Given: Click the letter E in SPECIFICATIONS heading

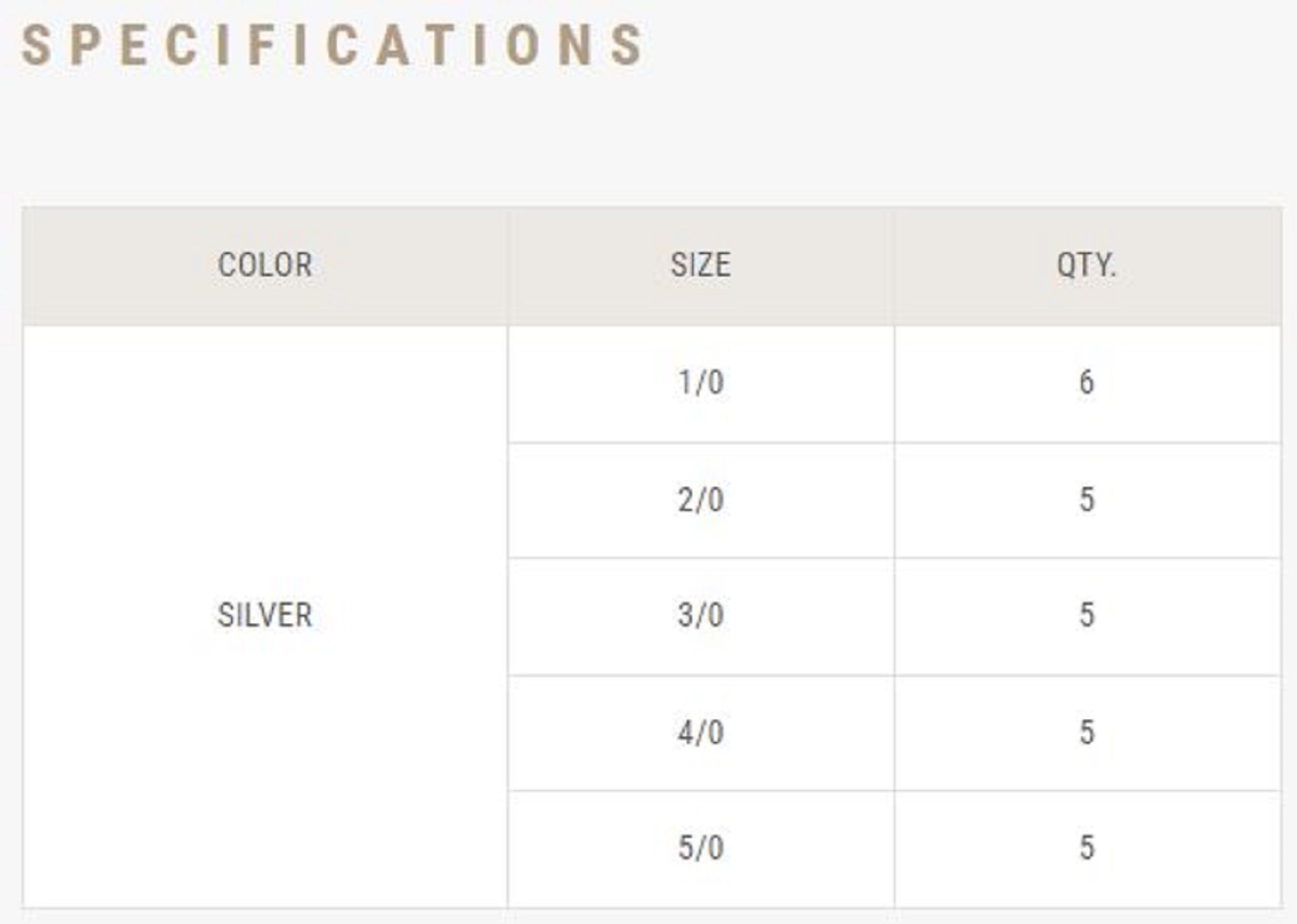Looking at the screenshot, I should tap(133, 45).
